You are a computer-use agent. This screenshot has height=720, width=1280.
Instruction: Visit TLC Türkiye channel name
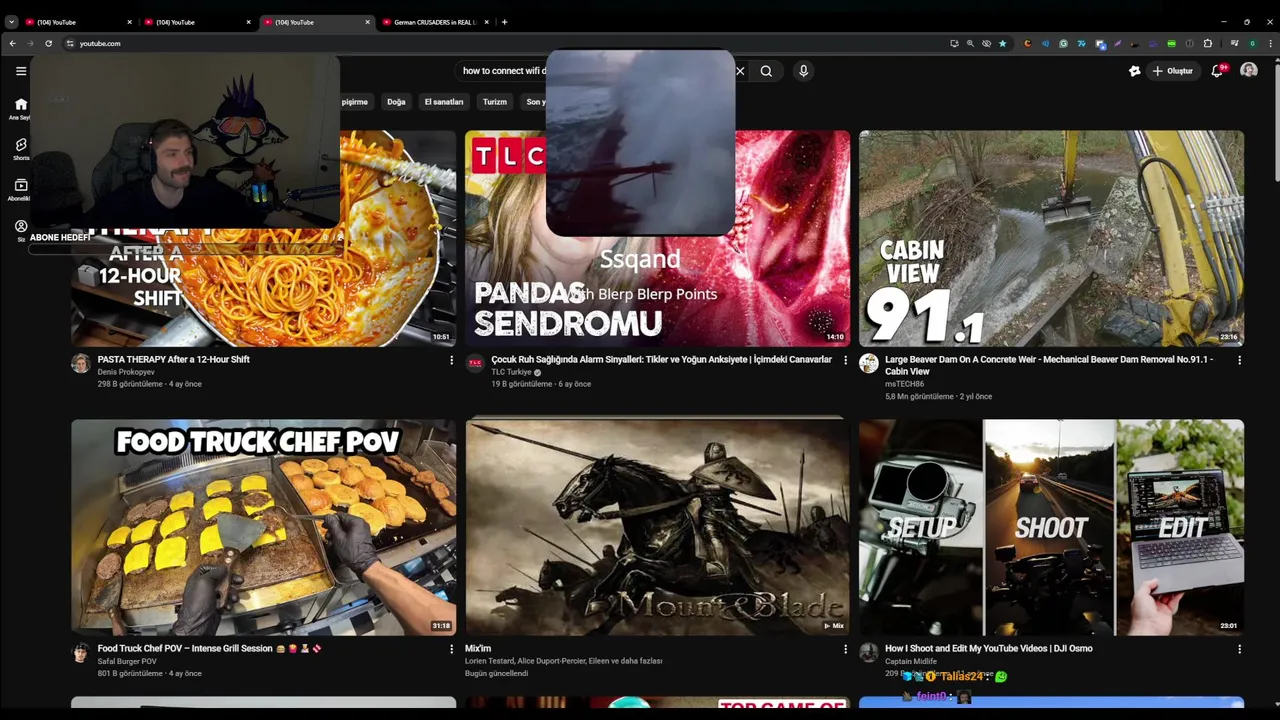[511, 372]
